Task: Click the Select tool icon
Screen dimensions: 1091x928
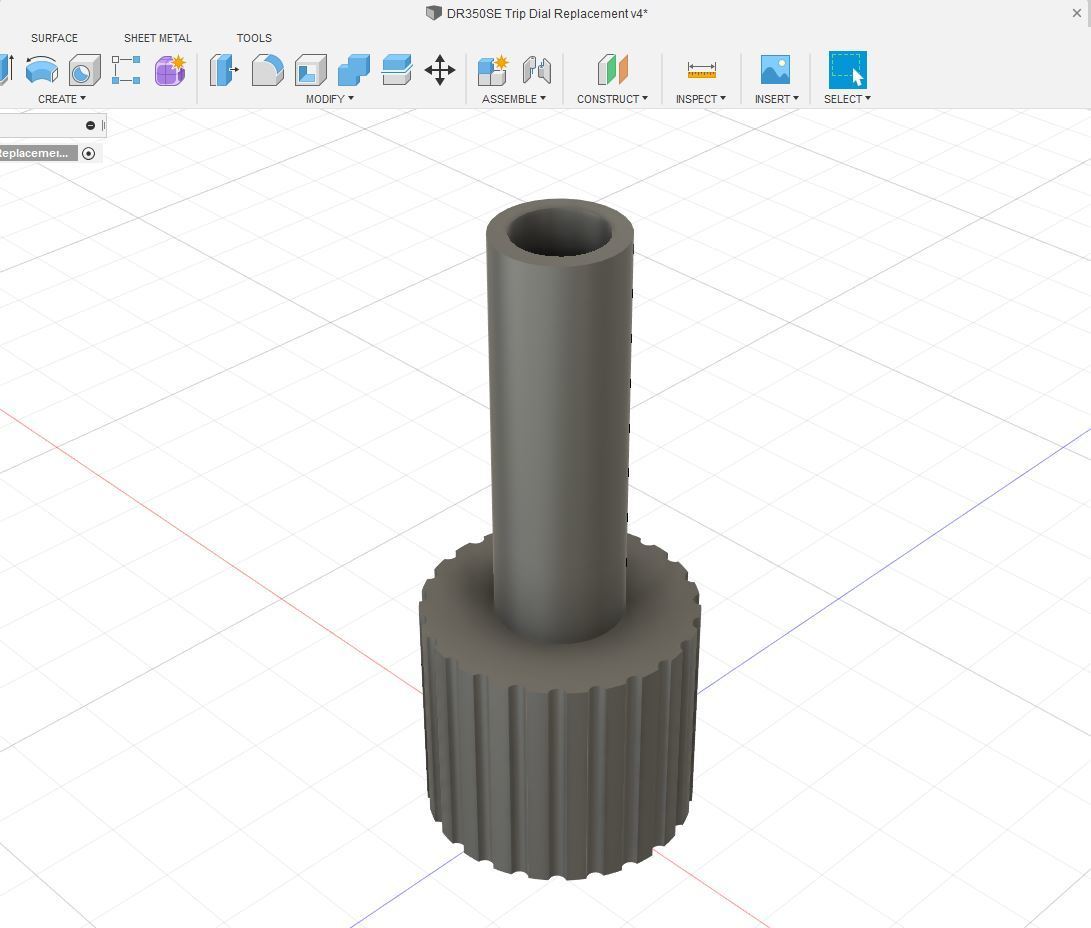Action: pos(847,70)
